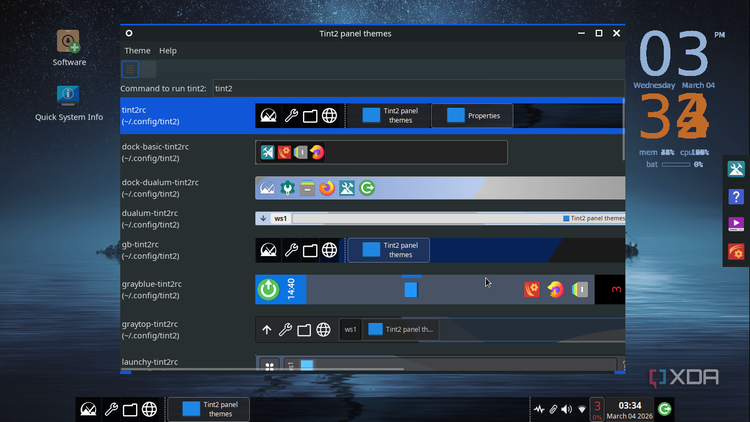
Task: Click the taskbar clock showing 03:34
Action: 629,410
